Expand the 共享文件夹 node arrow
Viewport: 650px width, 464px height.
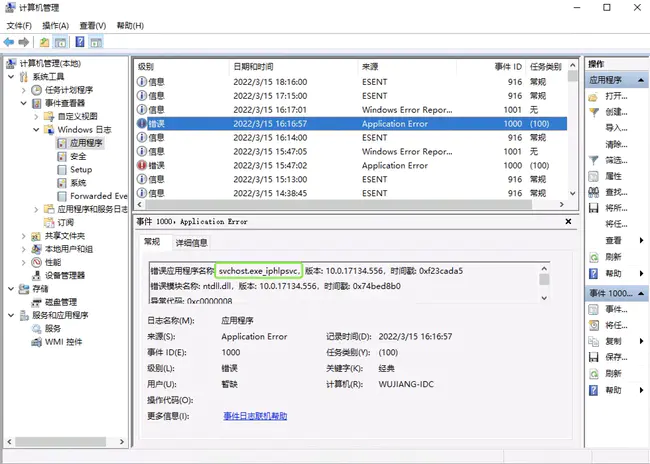pos(24,236)
